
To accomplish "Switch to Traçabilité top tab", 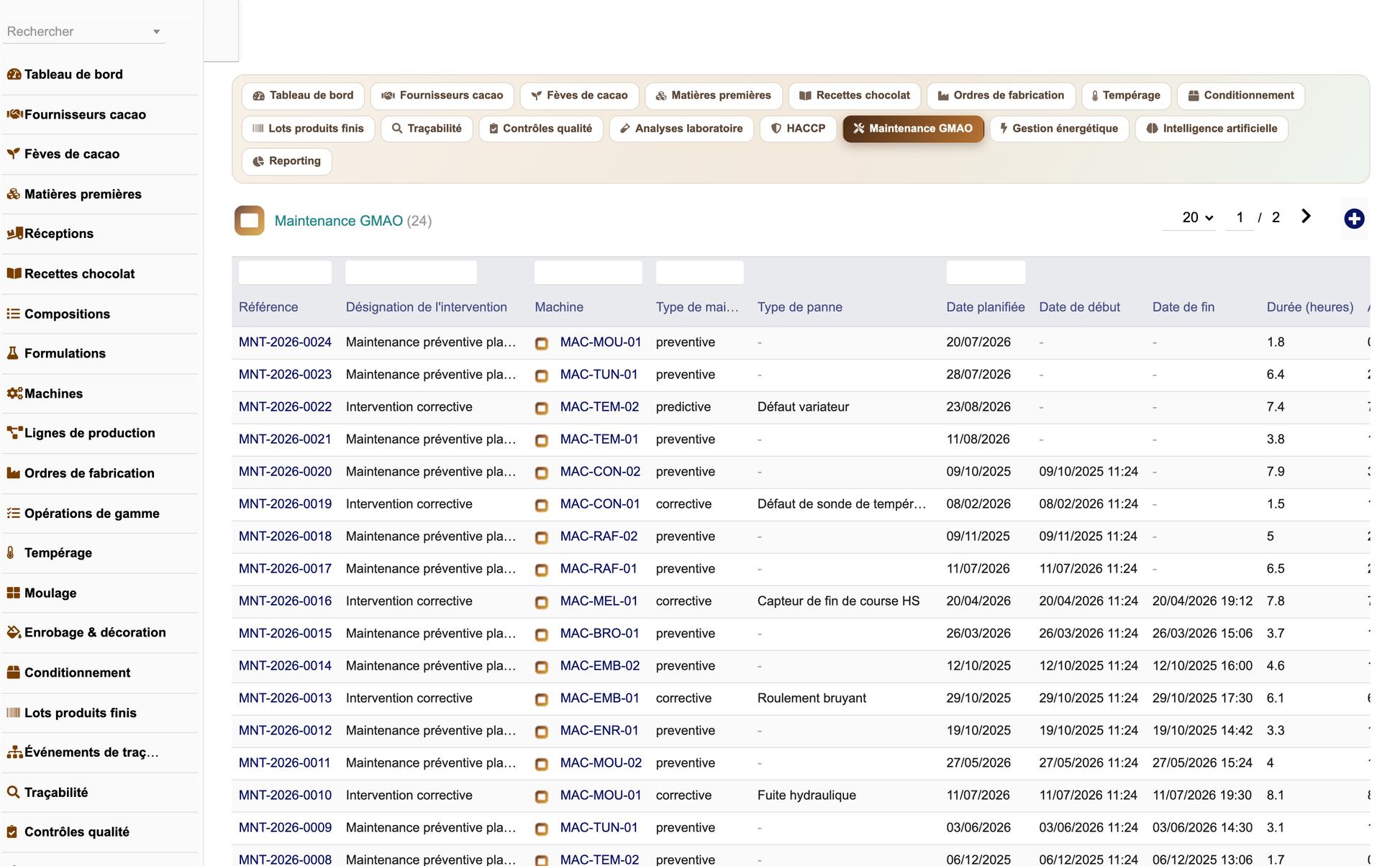I will tap(427, 129).
